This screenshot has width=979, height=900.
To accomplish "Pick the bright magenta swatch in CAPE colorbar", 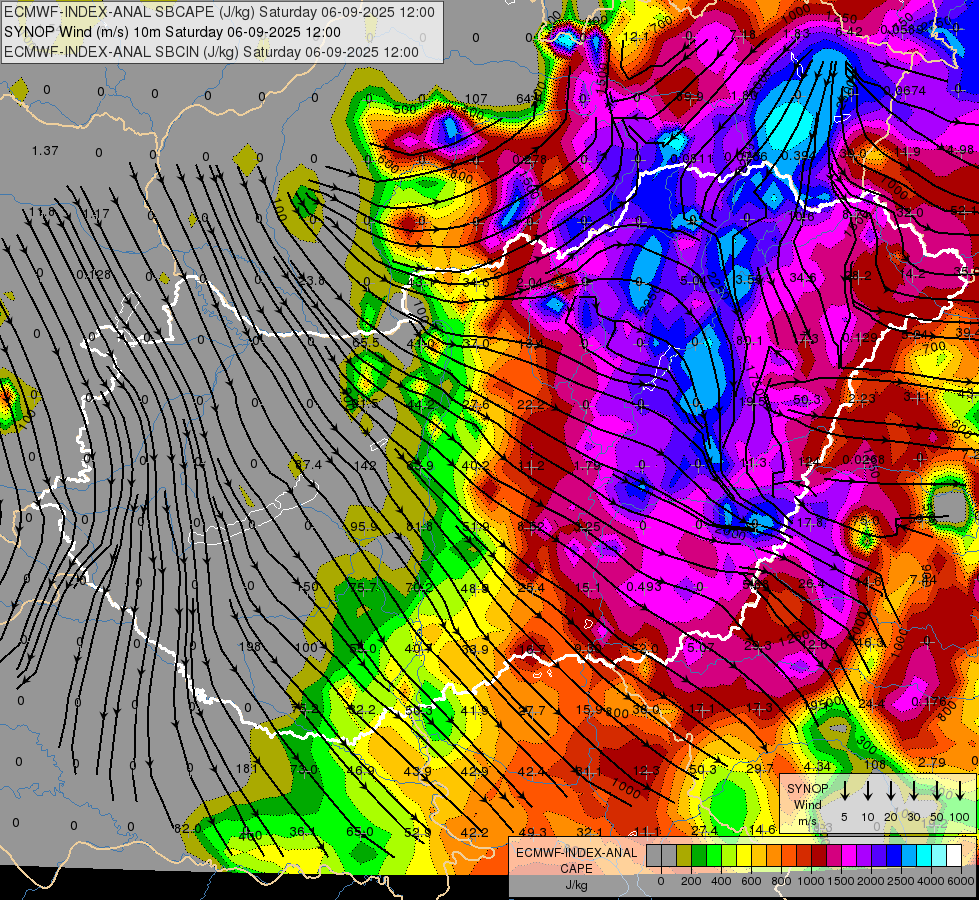I will [849, 855].
